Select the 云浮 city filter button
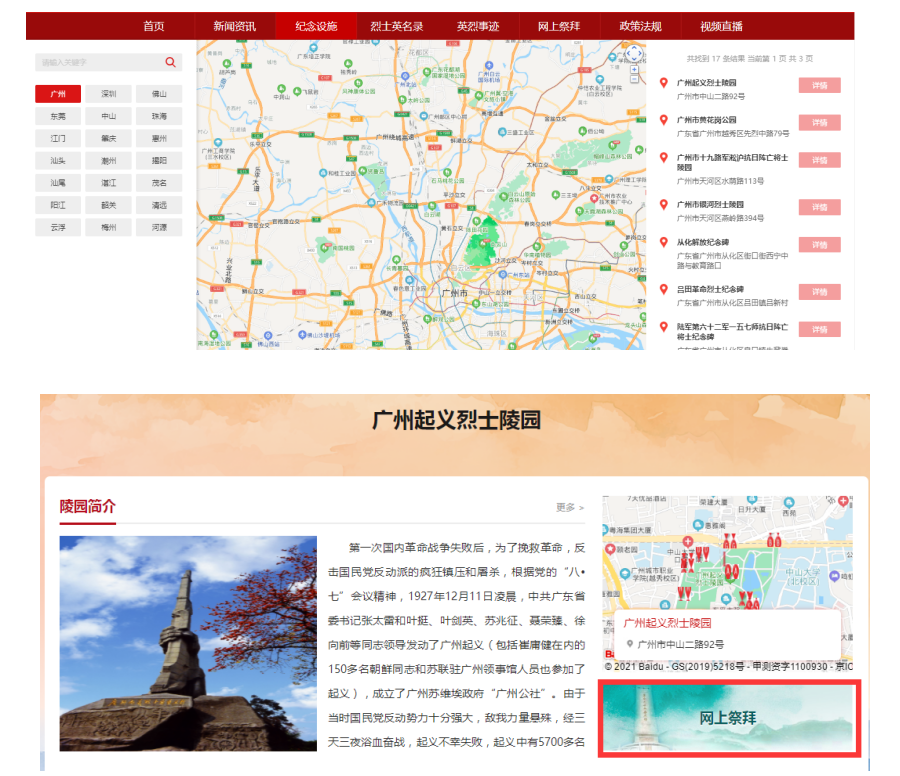900x776 pixels. click(58, 227)
